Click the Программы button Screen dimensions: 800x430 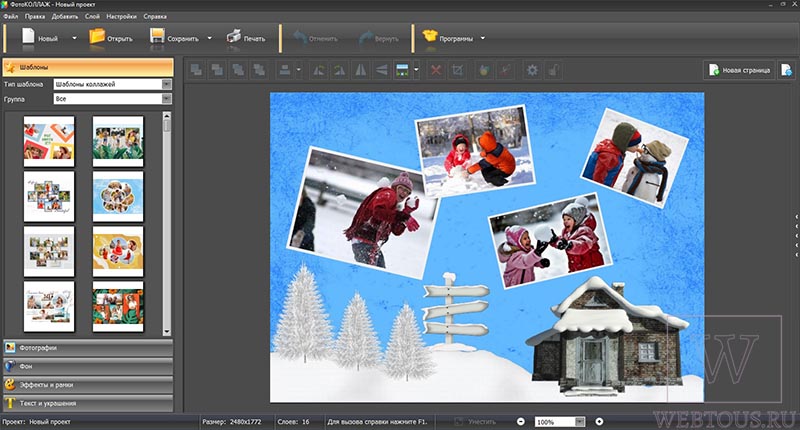[x=447, y=38]
